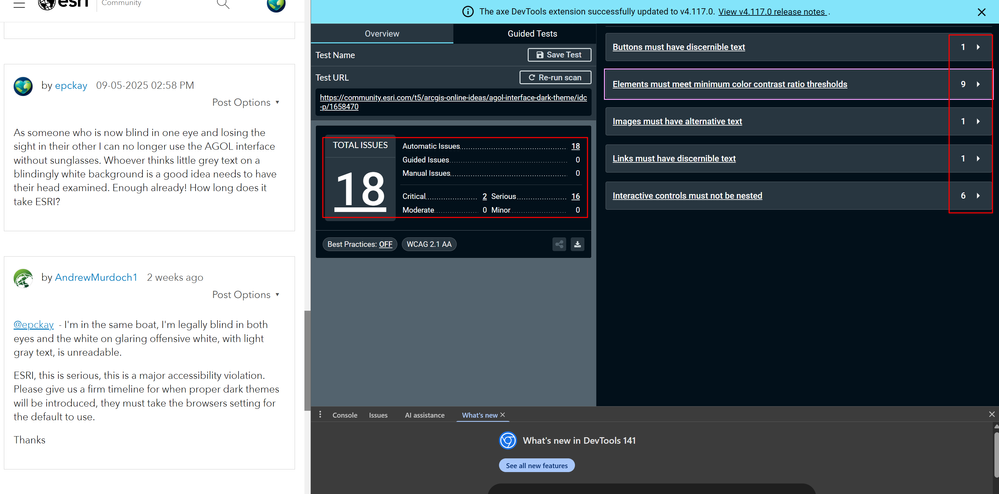999x494 pixels.
Task: Click the Manual Issues count 0
Action: (577, 173)
